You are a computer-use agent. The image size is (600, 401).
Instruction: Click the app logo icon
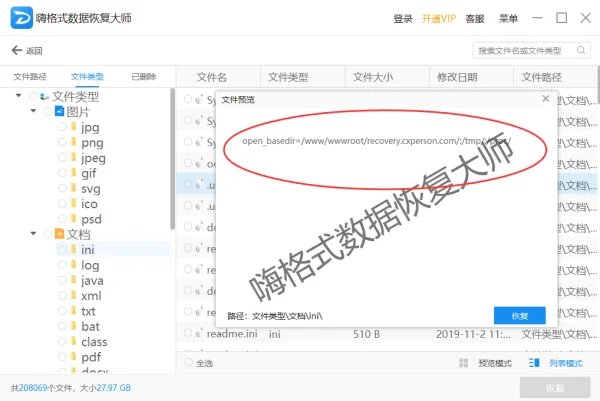click(21, 18)
